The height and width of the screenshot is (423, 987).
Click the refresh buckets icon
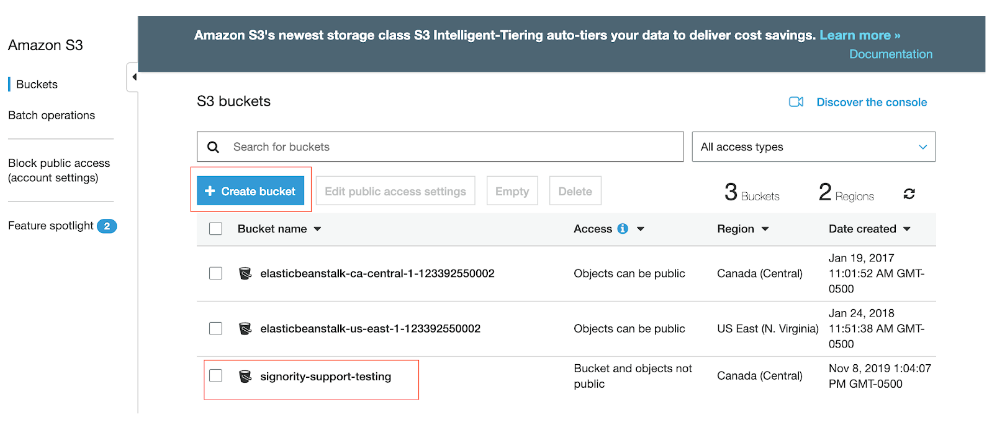(x=909, y=193)
